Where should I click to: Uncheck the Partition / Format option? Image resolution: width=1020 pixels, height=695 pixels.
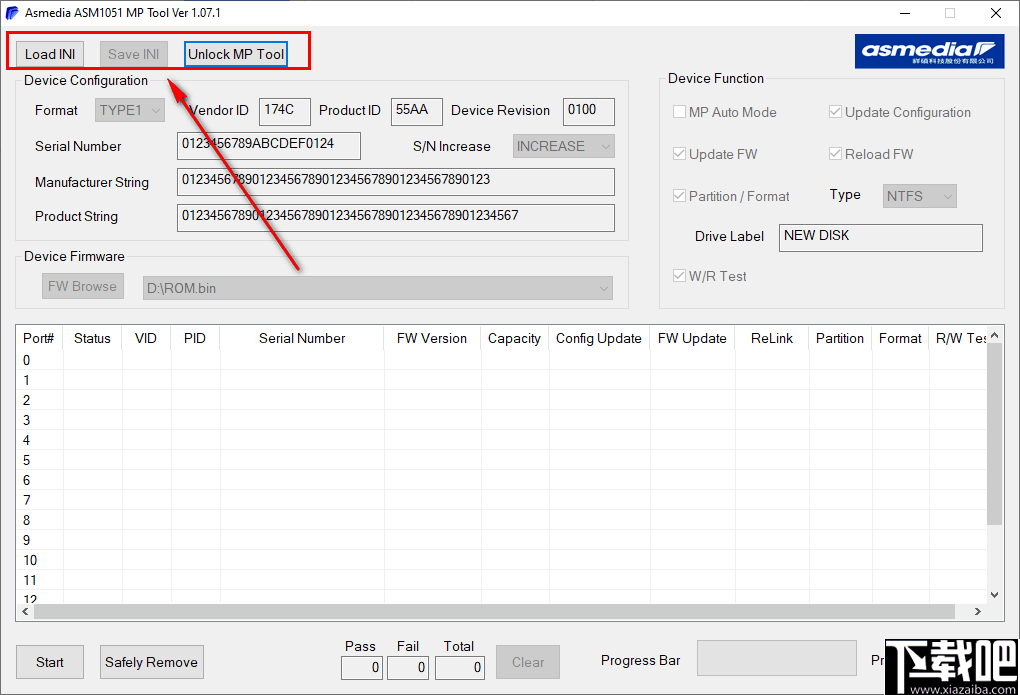tap(679, 196)
